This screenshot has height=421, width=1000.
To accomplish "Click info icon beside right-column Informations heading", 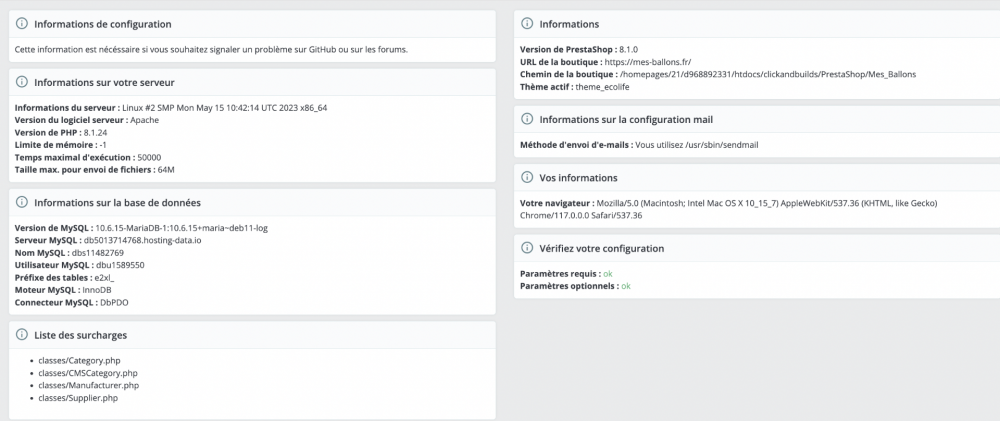I will pyautogui.click(x=527, y=24).
